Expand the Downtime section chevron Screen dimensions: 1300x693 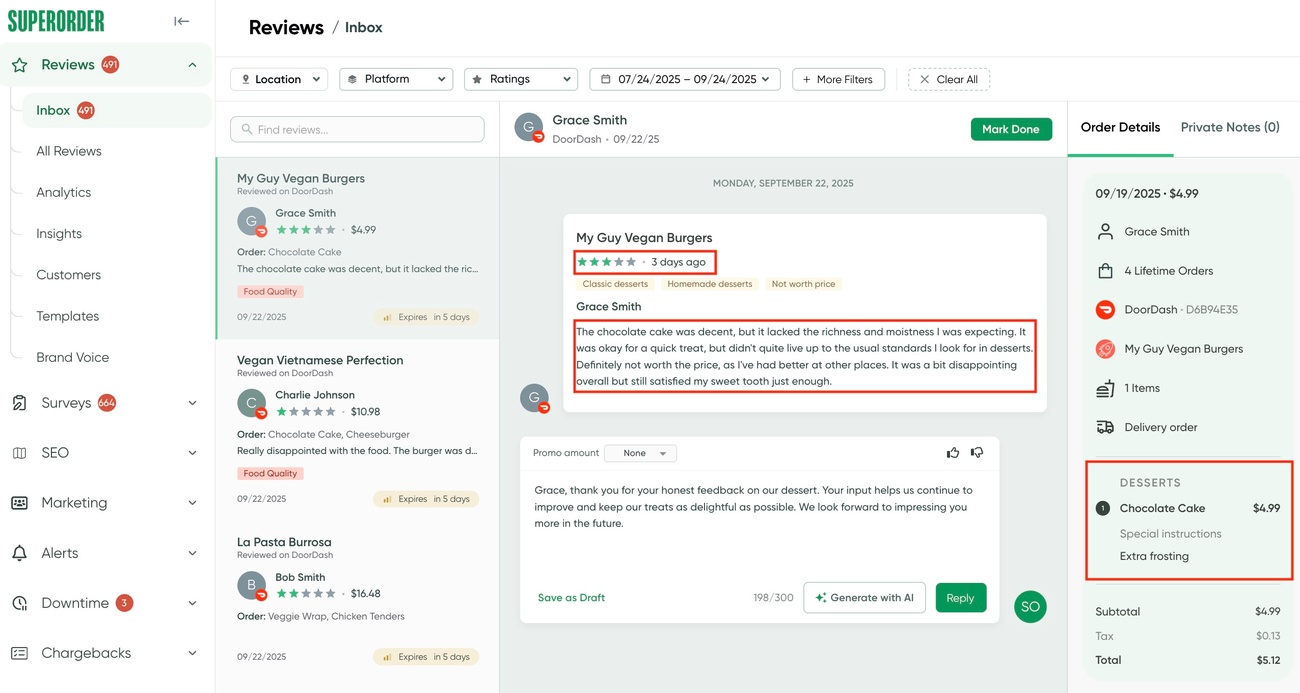click(x=192, y=603)
